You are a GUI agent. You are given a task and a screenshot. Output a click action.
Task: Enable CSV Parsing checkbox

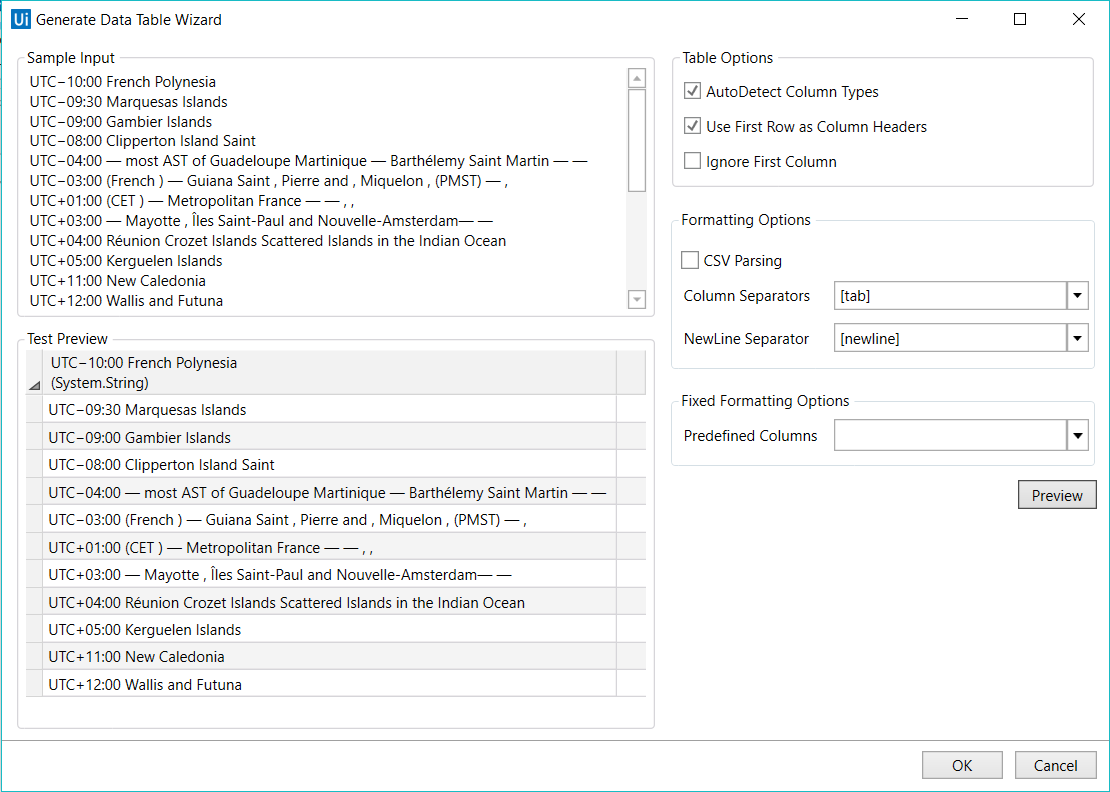click(x=690, y=261)
